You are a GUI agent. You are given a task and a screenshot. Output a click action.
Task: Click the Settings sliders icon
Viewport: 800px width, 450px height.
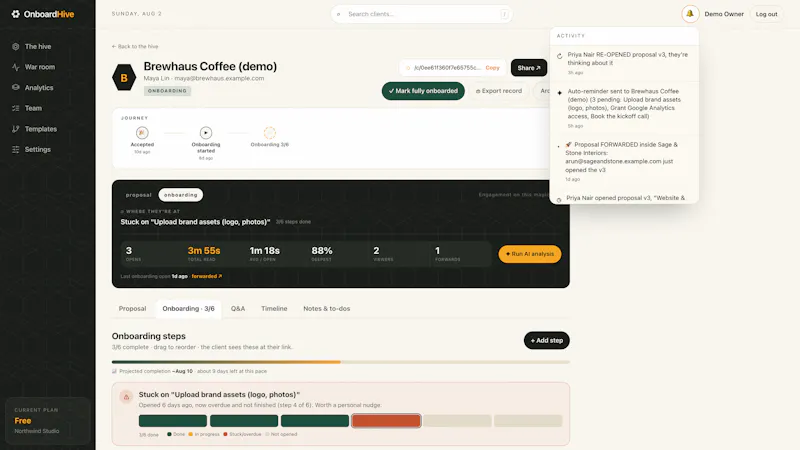16,149
